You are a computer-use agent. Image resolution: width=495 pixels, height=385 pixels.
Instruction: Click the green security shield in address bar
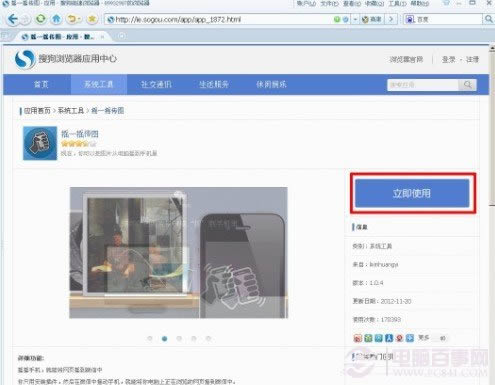point(337,19)
